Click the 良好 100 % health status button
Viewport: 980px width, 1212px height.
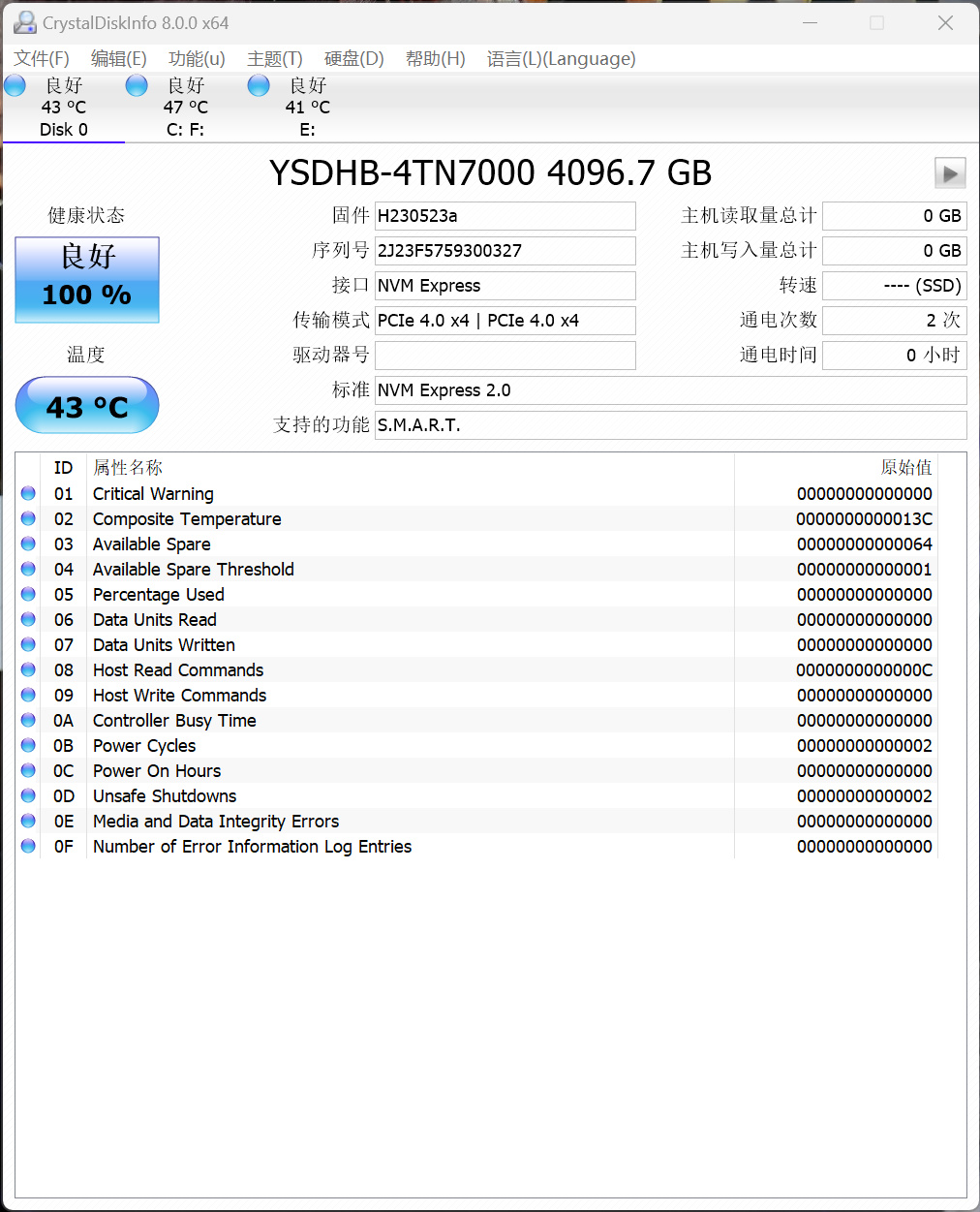87,280
